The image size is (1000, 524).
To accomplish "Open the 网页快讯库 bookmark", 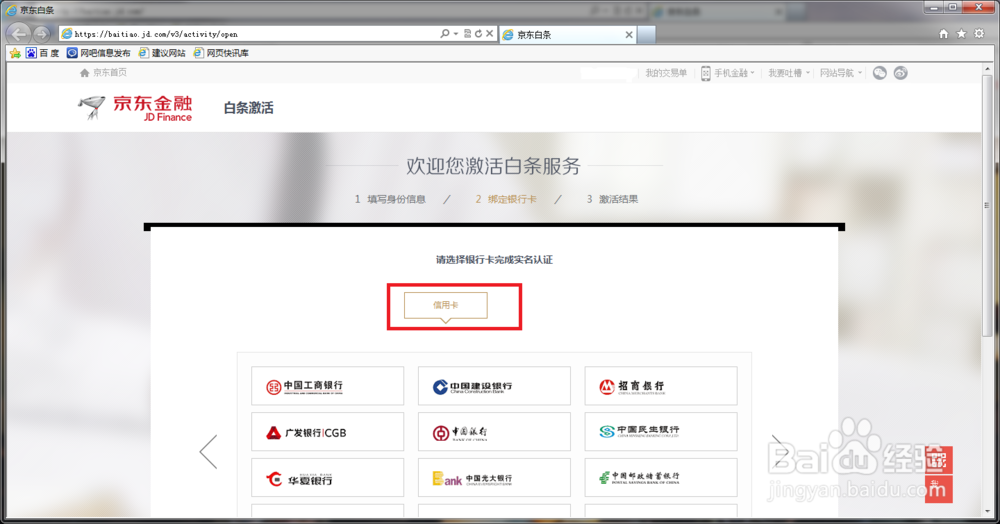I will click(221, 53).
